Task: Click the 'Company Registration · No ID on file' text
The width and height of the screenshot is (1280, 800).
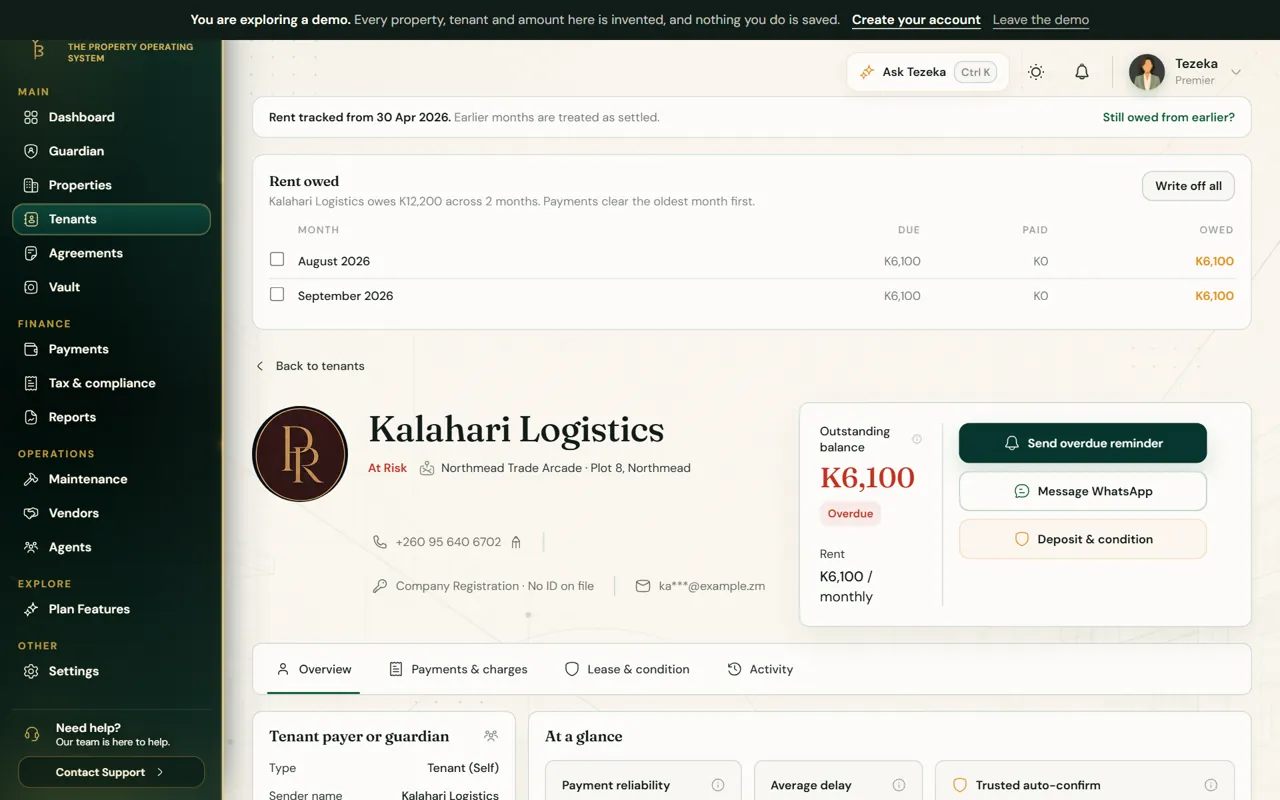Action: pyautogui.click(x=495, y=586)
